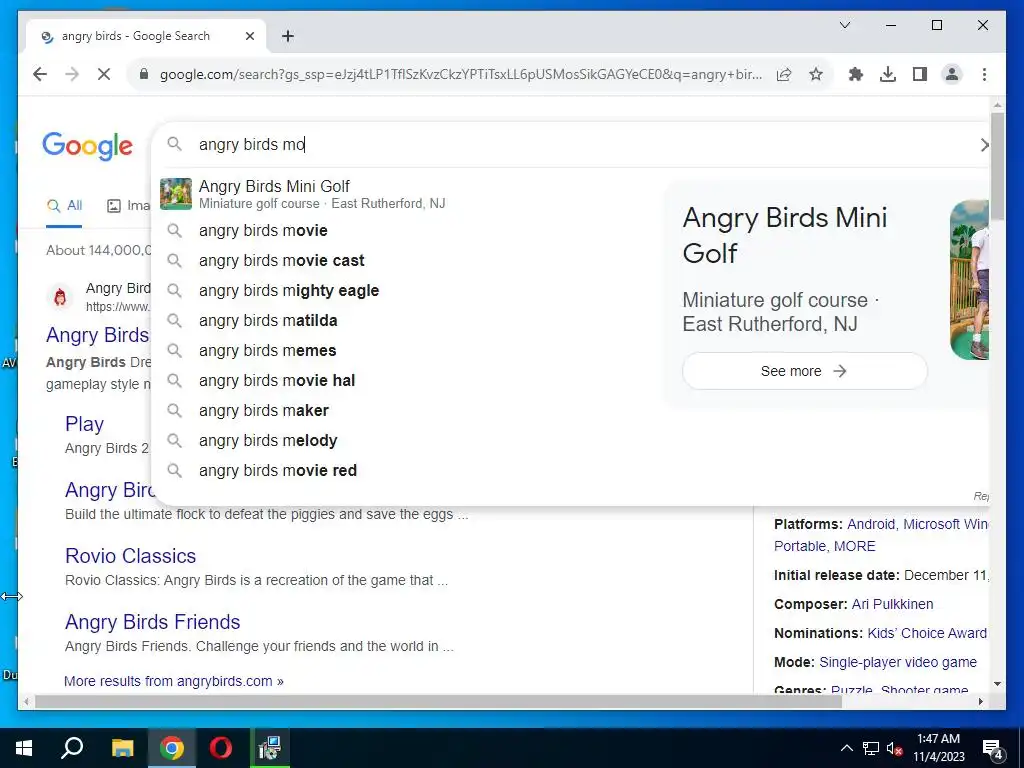Bookmark this page with the star icon
This screenshot has width=1024, height=768.
[816, 74]
